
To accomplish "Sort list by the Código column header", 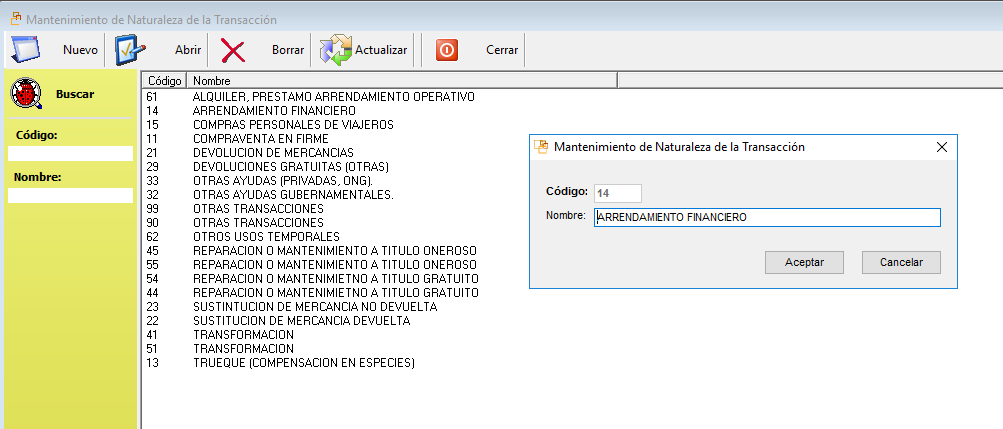I will (164, 80).
